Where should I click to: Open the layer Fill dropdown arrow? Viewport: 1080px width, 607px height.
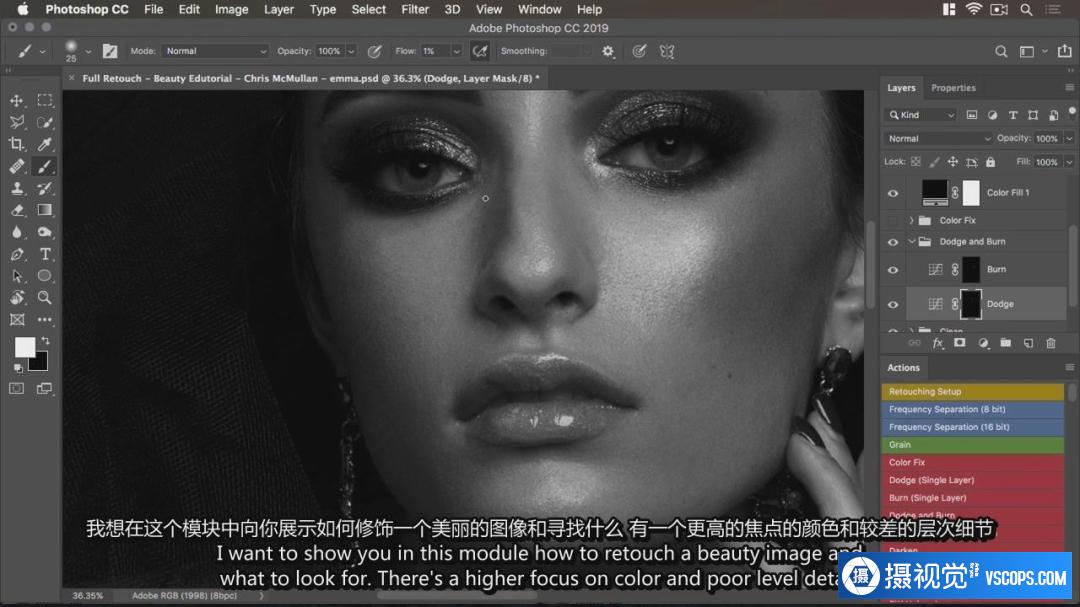tap(1069, 162)
